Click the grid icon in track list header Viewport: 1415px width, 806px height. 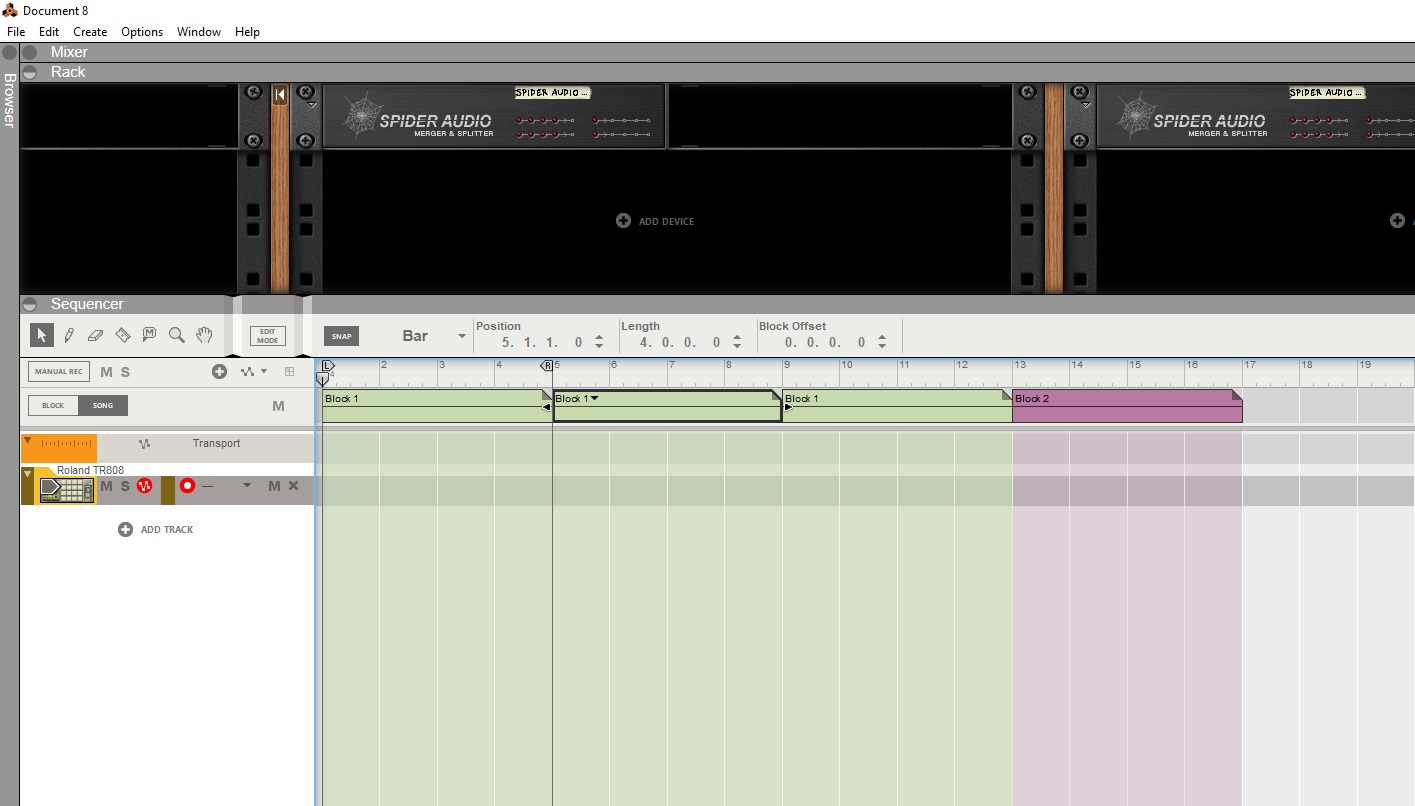click(290, 372)
